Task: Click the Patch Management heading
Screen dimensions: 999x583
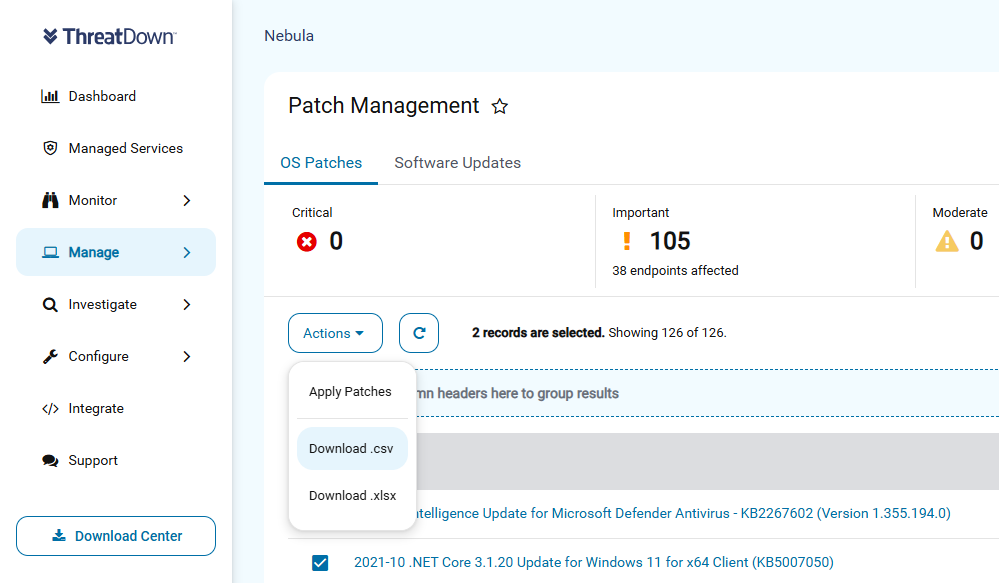Action: click(384, 106)
